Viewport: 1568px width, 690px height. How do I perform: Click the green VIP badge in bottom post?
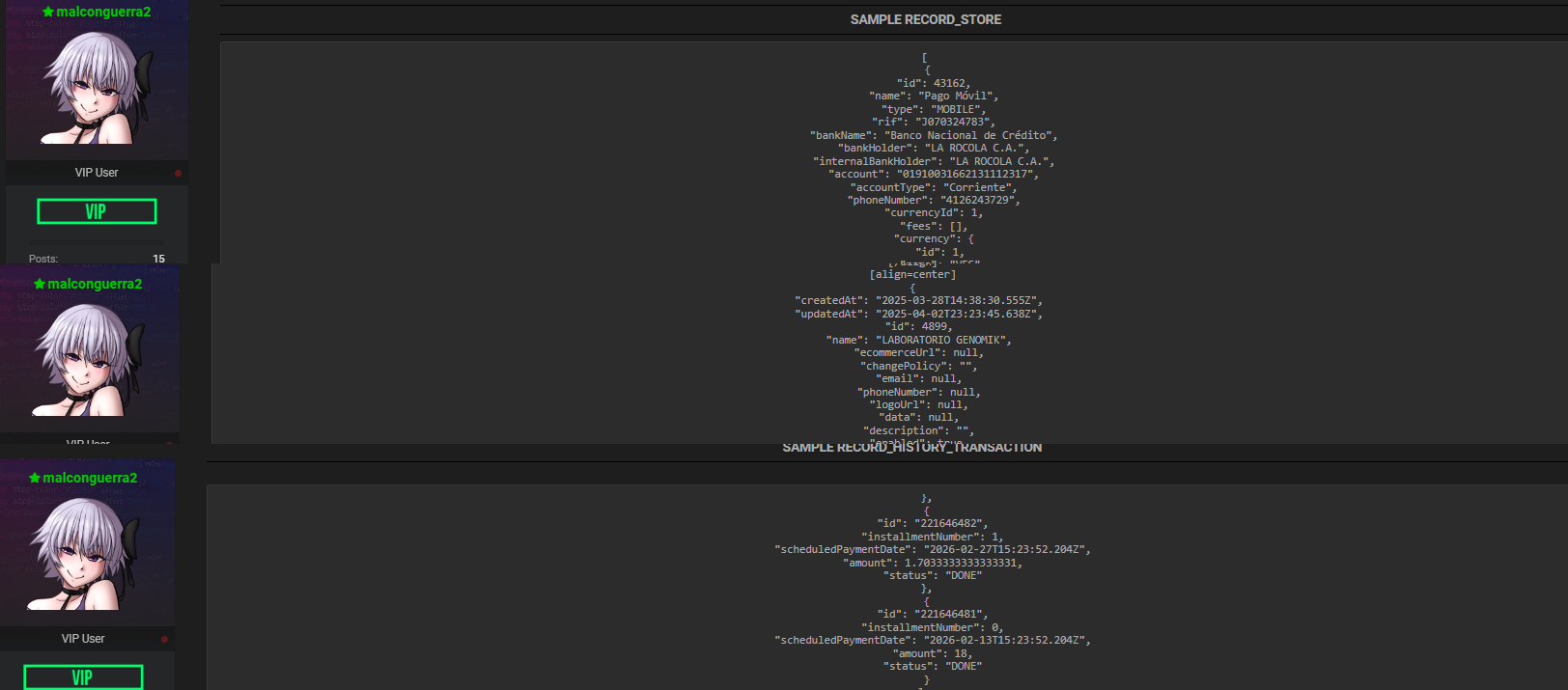point(83,677)
